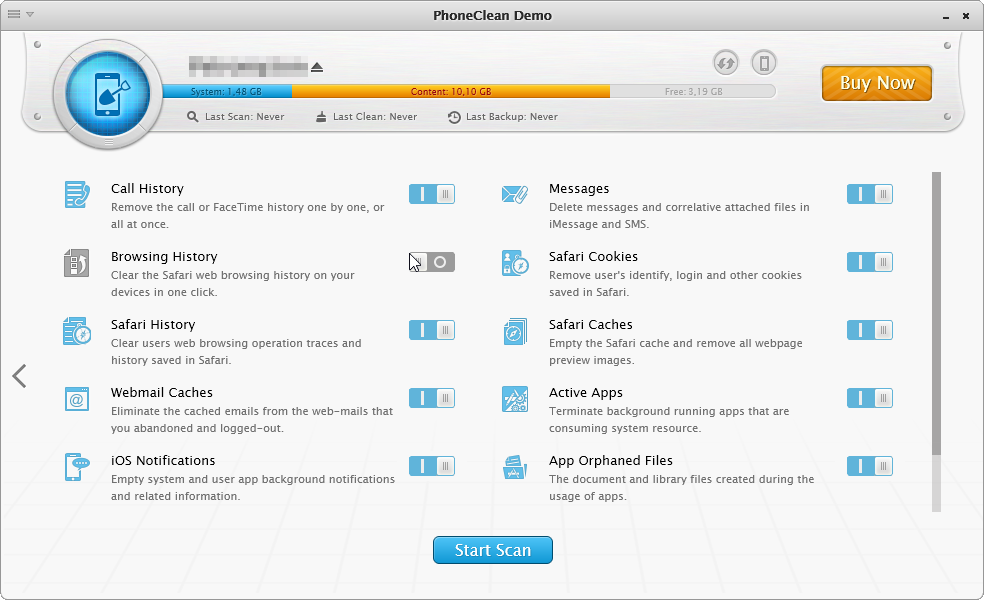Click the Last Clean broom icon

coord(321,117)
